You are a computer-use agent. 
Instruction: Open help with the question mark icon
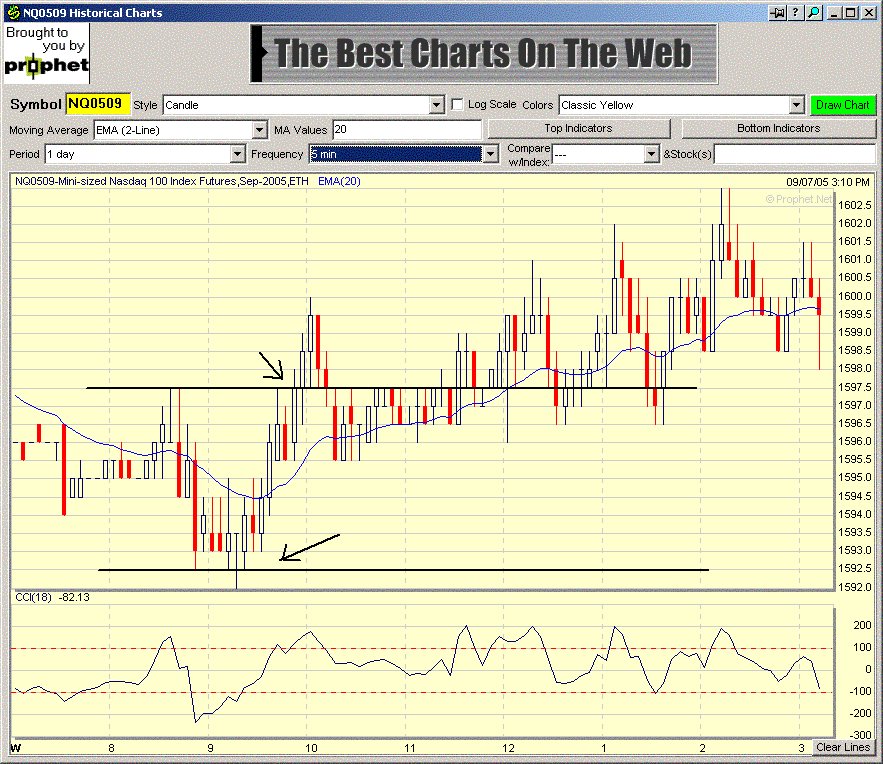tap(795, 12)
